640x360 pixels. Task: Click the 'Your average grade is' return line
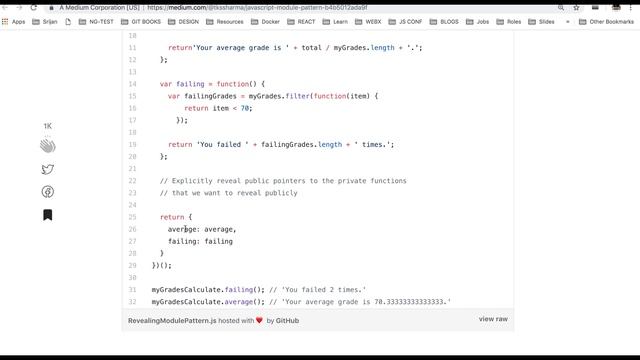coord(295,48)
